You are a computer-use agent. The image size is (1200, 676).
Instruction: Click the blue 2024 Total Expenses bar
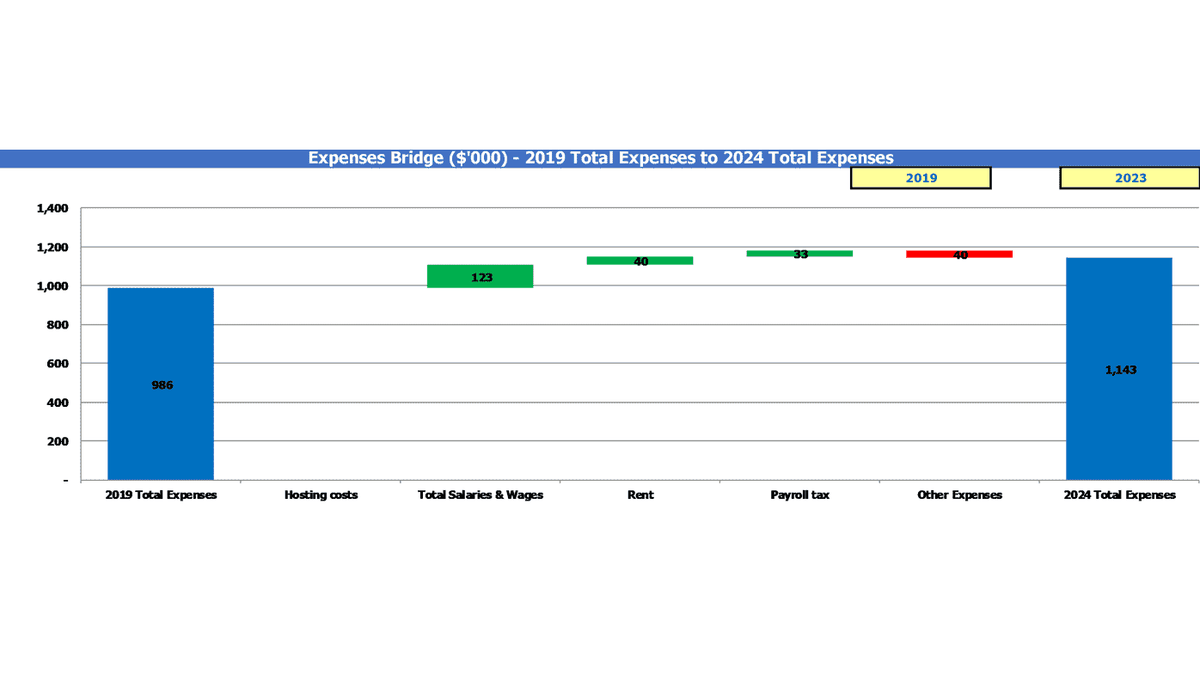click(x=1119, y=369)
